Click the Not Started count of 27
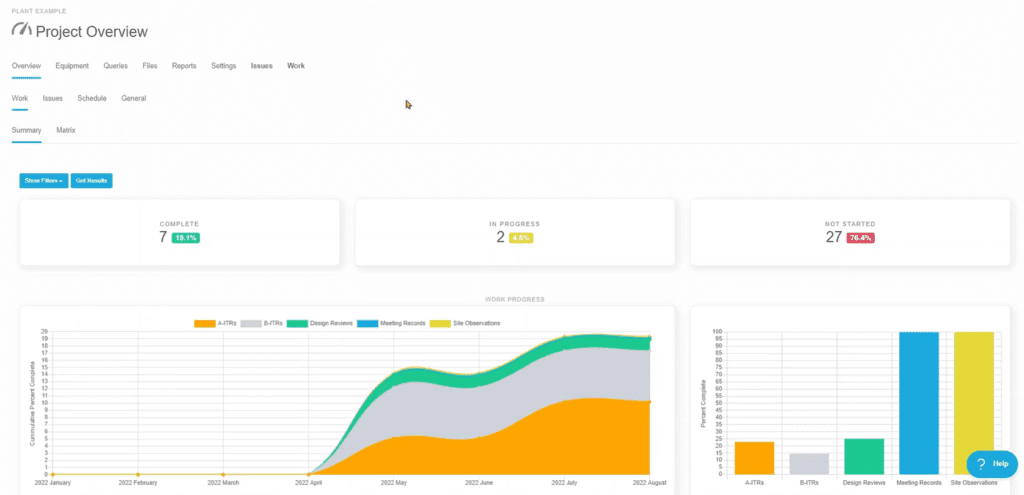Screen dimensions: 1024x495 click(834, 237)
